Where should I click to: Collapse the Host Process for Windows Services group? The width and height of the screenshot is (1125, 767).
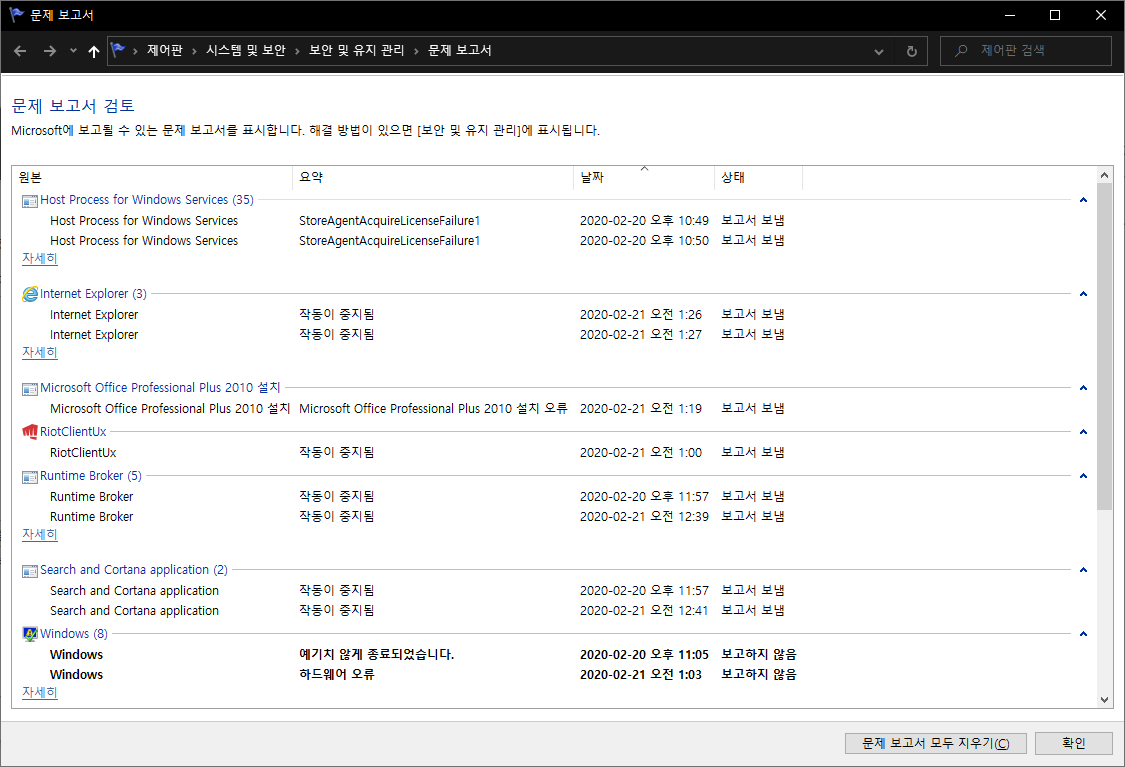[1083, 200]
